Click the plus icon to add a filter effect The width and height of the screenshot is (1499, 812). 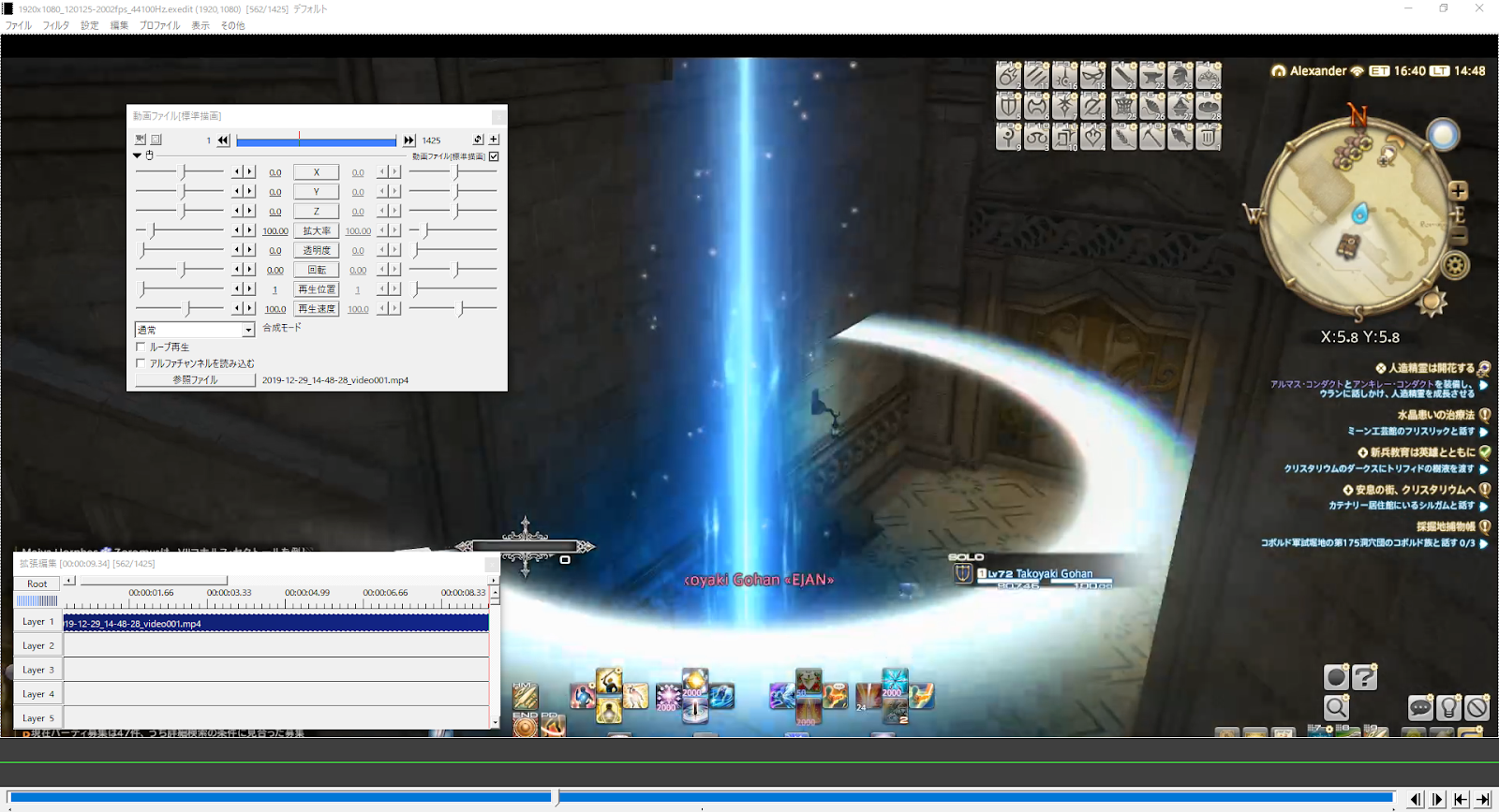[x=494, y=140]
